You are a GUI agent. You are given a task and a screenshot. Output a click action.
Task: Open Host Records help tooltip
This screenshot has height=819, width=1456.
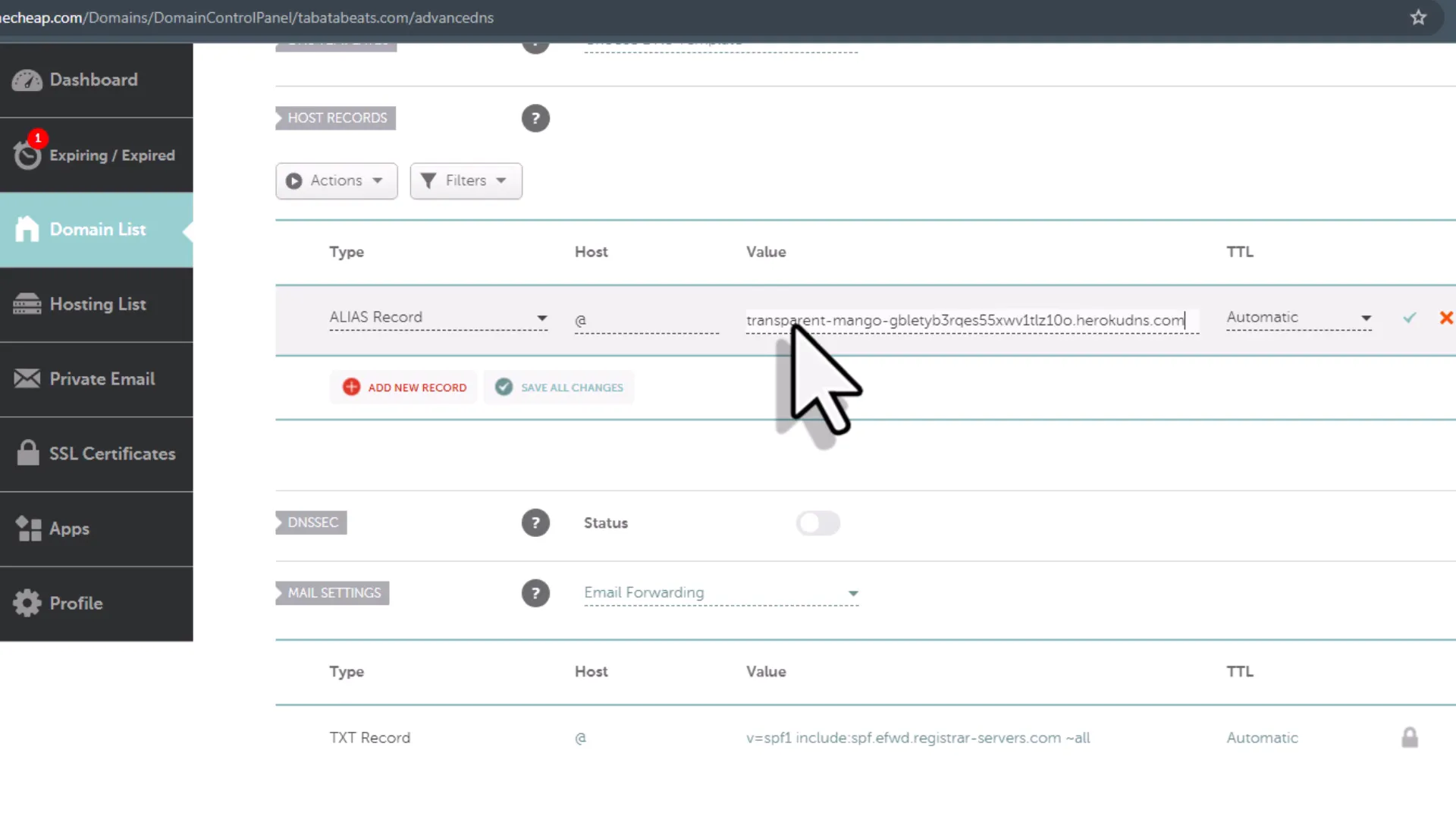536,118
